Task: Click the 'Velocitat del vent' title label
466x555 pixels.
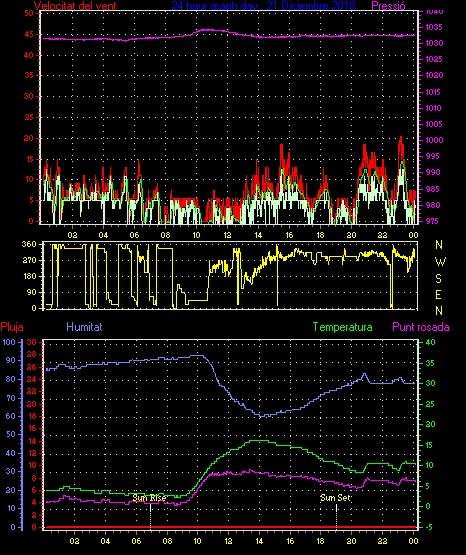Action: point(75,6)
